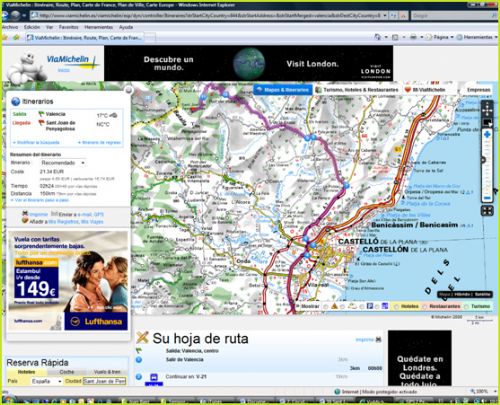The image size is (500, 405).
Task: Click the traffic warning triangle icon
Action: tap(334, 306)
